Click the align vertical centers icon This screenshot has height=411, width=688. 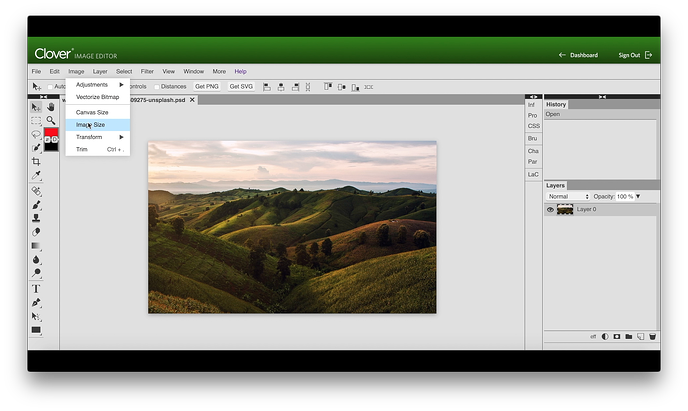pyautogui.click(x=342, y=87)
